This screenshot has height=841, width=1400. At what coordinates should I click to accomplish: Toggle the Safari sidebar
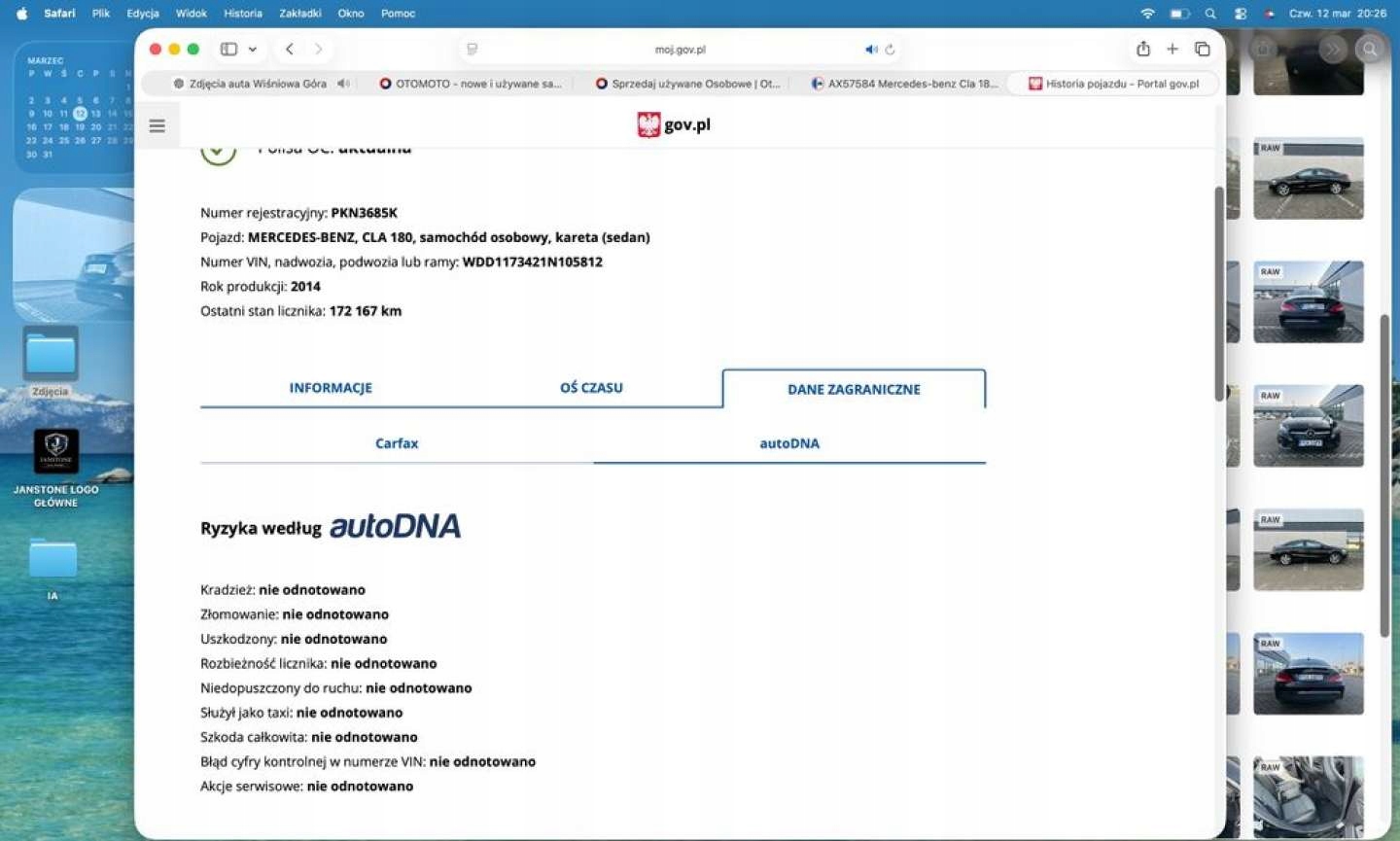click(x=228, y=49)
